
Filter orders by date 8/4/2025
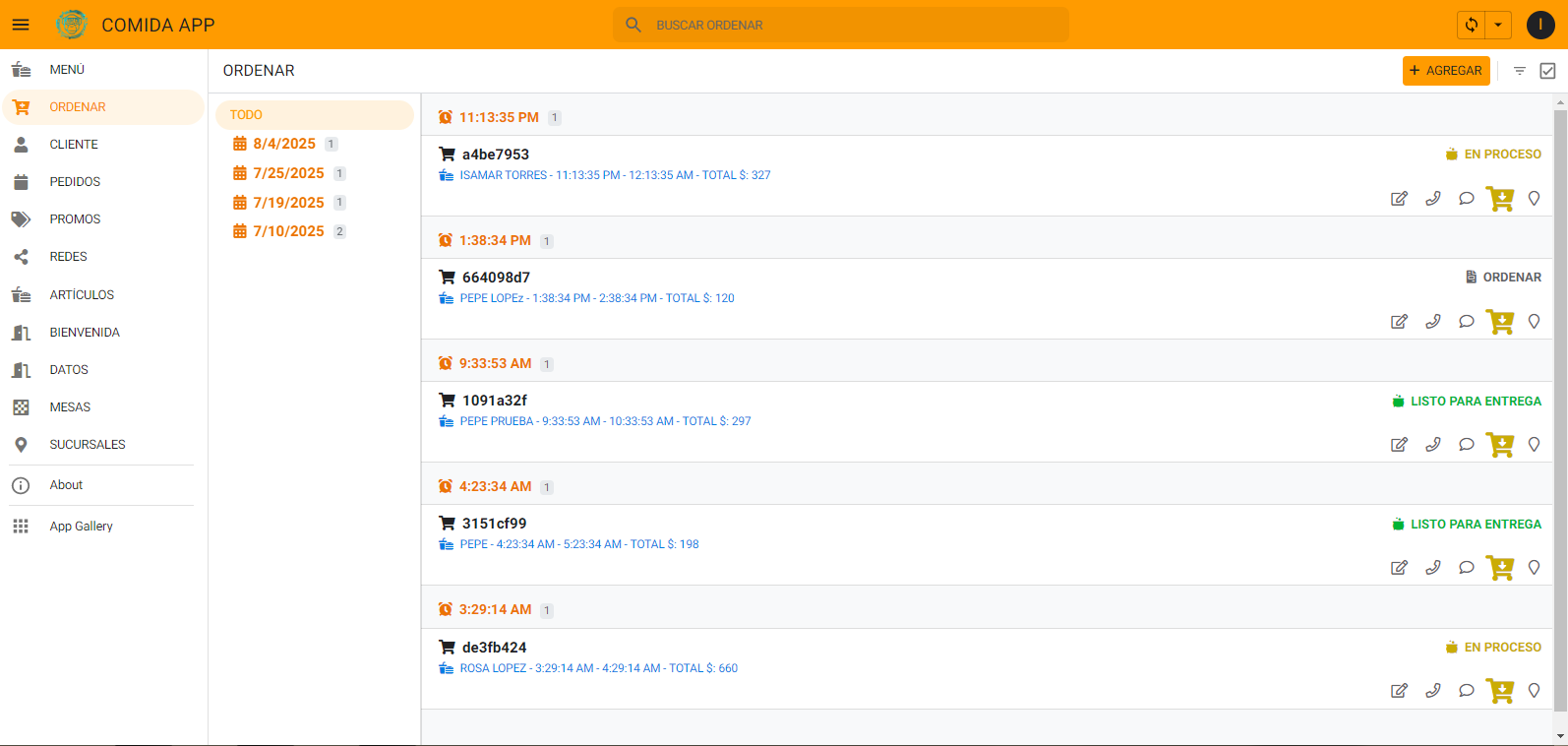coord(284,144)
